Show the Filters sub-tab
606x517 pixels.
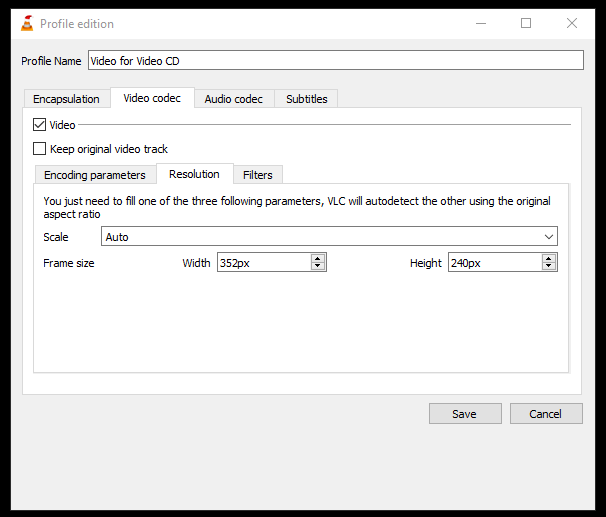pyautogui.click(x=258, y=175)
